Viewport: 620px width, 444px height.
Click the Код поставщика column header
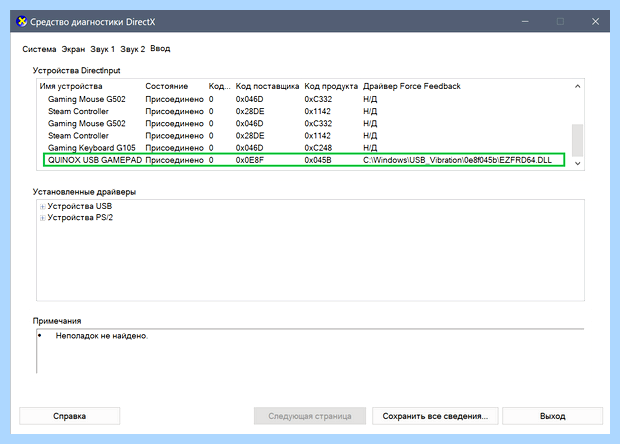pyautogui.click(x=267, y=86)
